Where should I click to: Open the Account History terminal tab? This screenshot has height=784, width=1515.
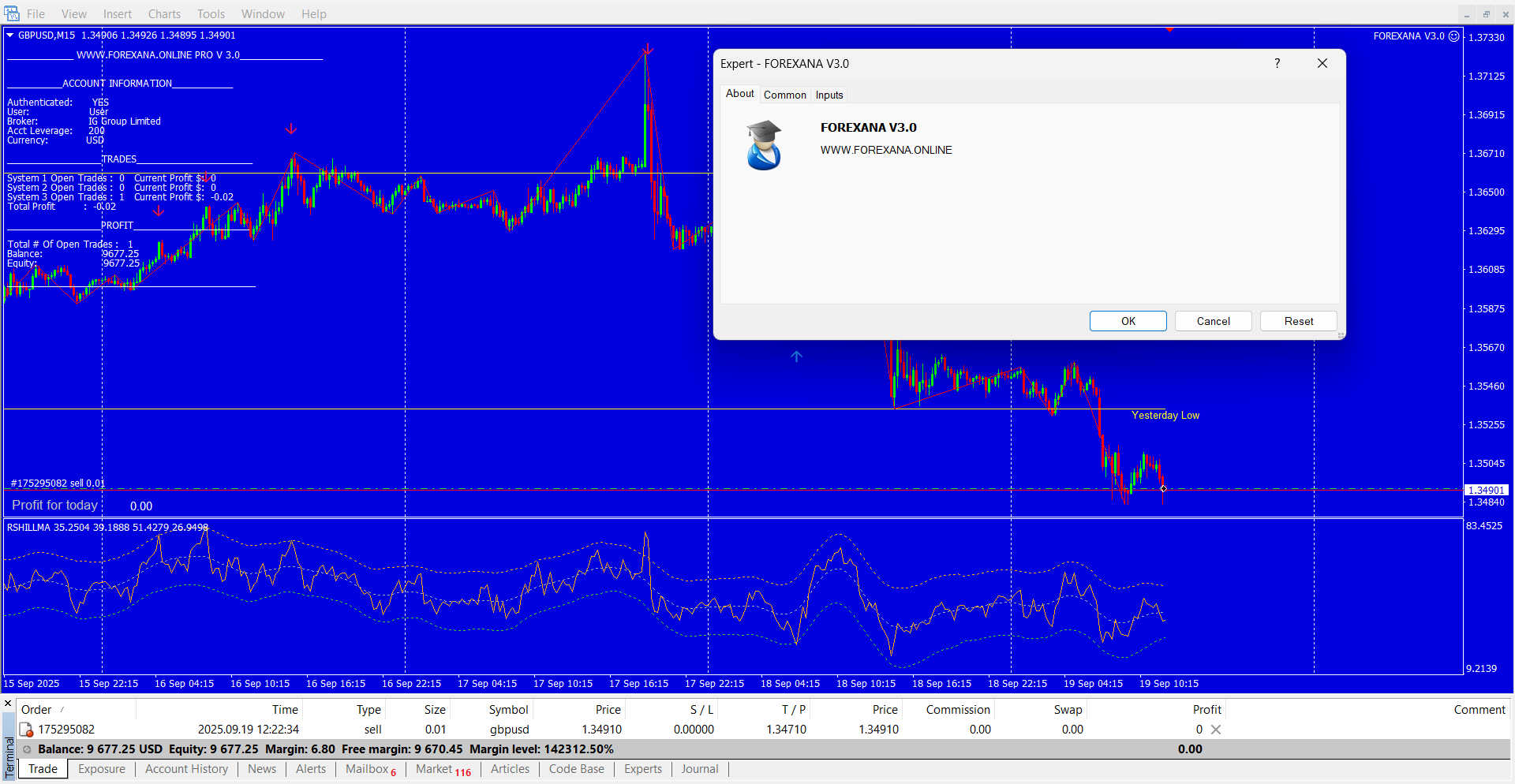[x=186, y=769]
